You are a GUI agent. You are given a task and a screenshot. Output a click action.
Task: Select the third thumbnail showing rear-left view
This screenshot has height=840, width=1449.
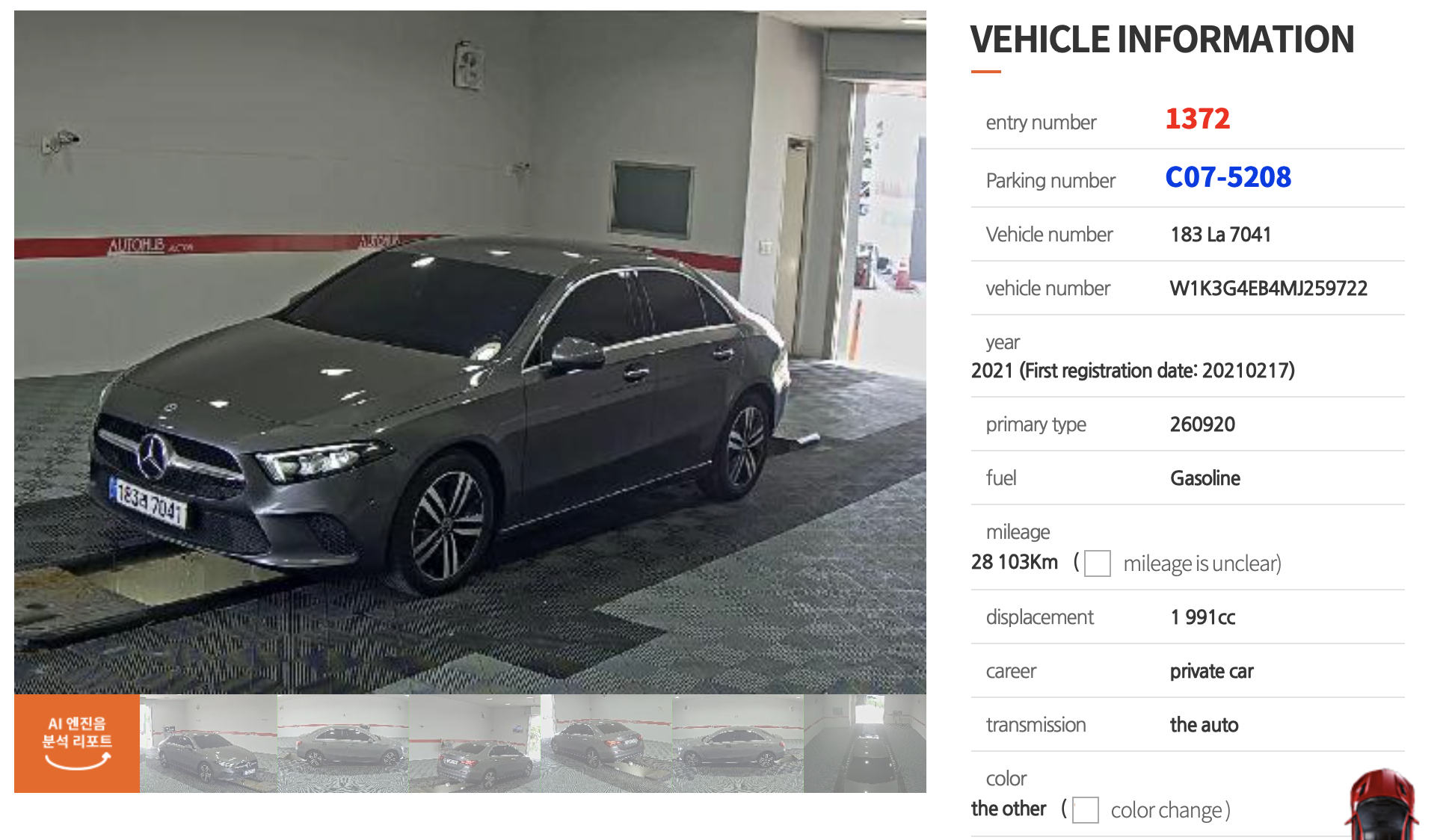tap(475, 744)
